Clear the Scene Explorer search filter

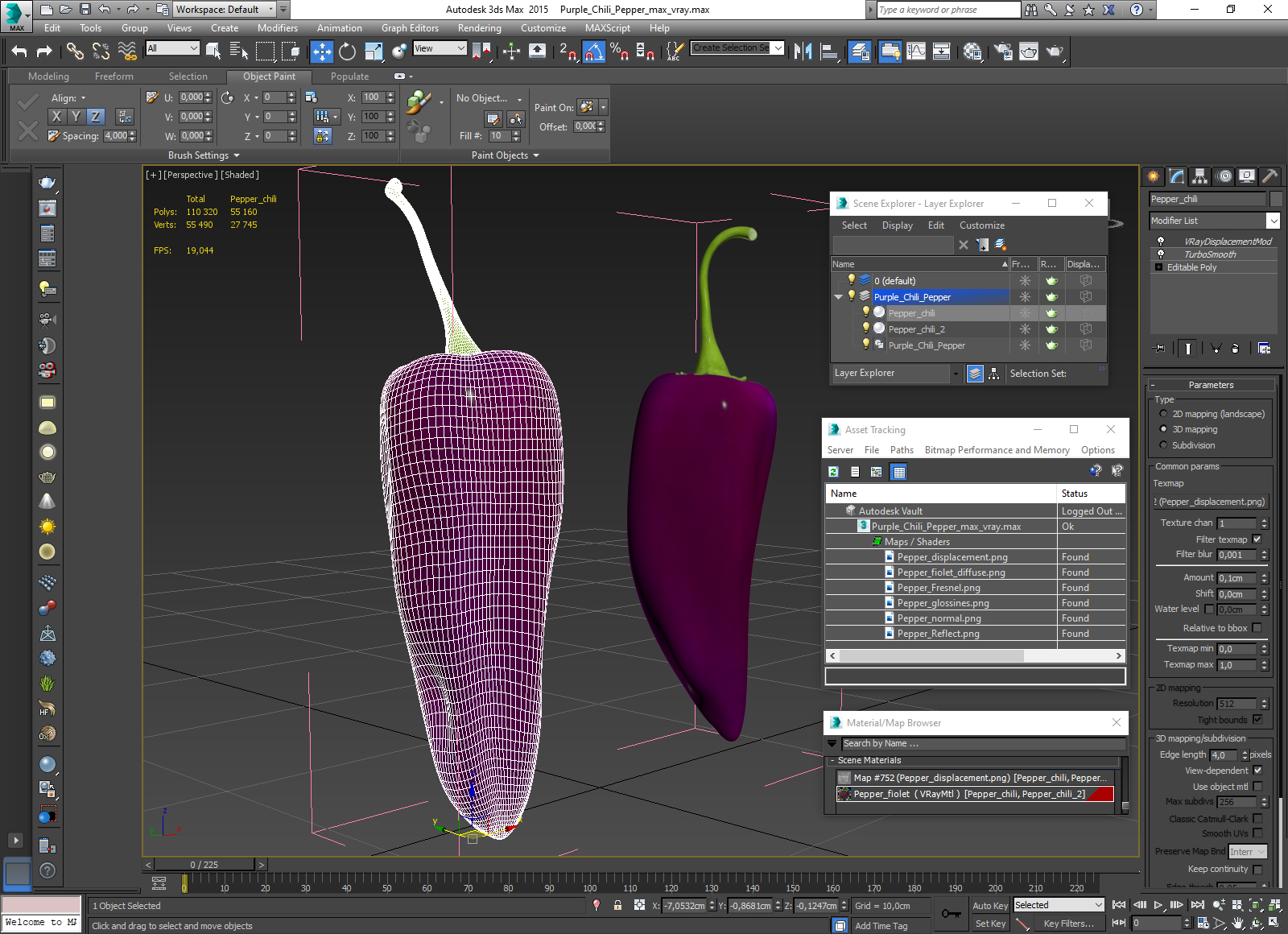[x=964, y=245]
